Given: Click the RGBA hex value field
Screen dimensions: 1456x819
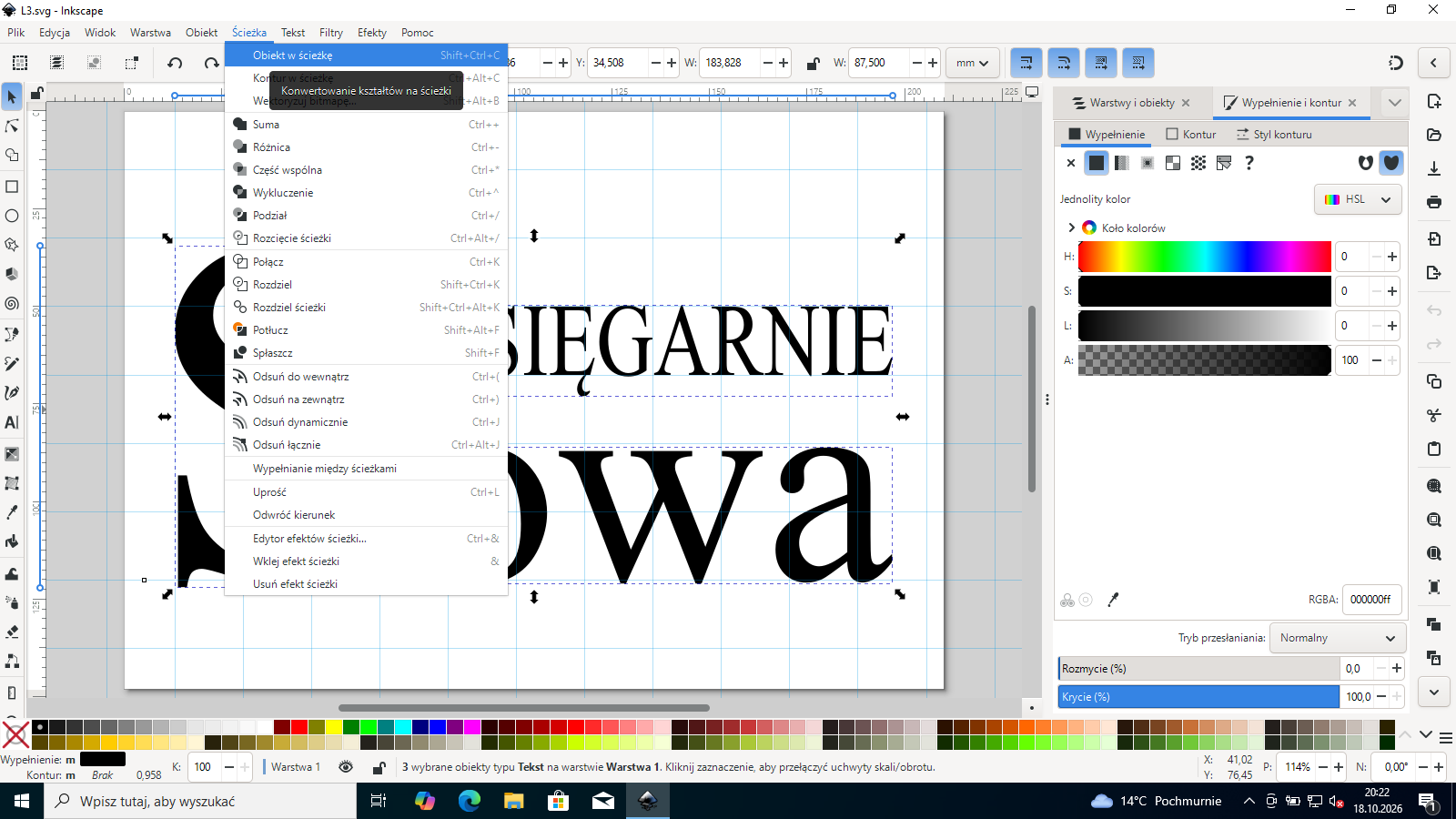Looking at the screenshot, I should click(x=1371, y=600).
